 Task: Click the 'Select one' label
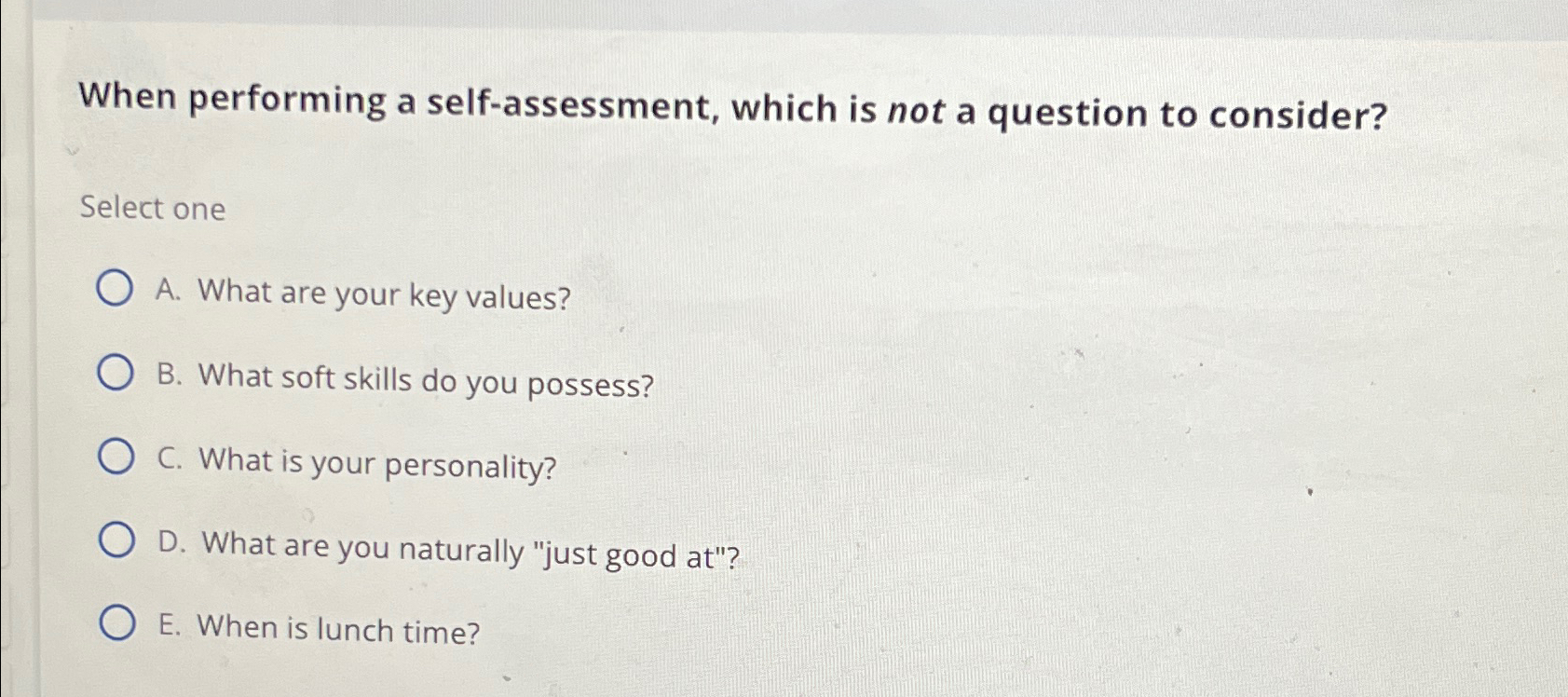coord(152,209)
